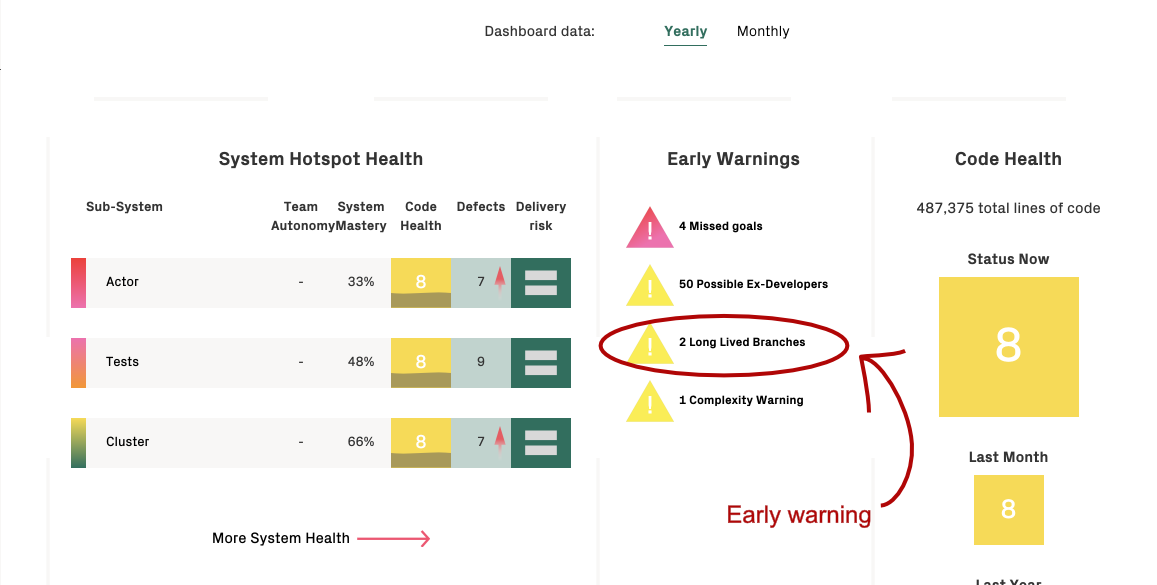The height and width of the screenshot is (585, 1157).
Task: Click the delivery risk icon for Actor
Action: pyautogui.click(x=540, y=283)
